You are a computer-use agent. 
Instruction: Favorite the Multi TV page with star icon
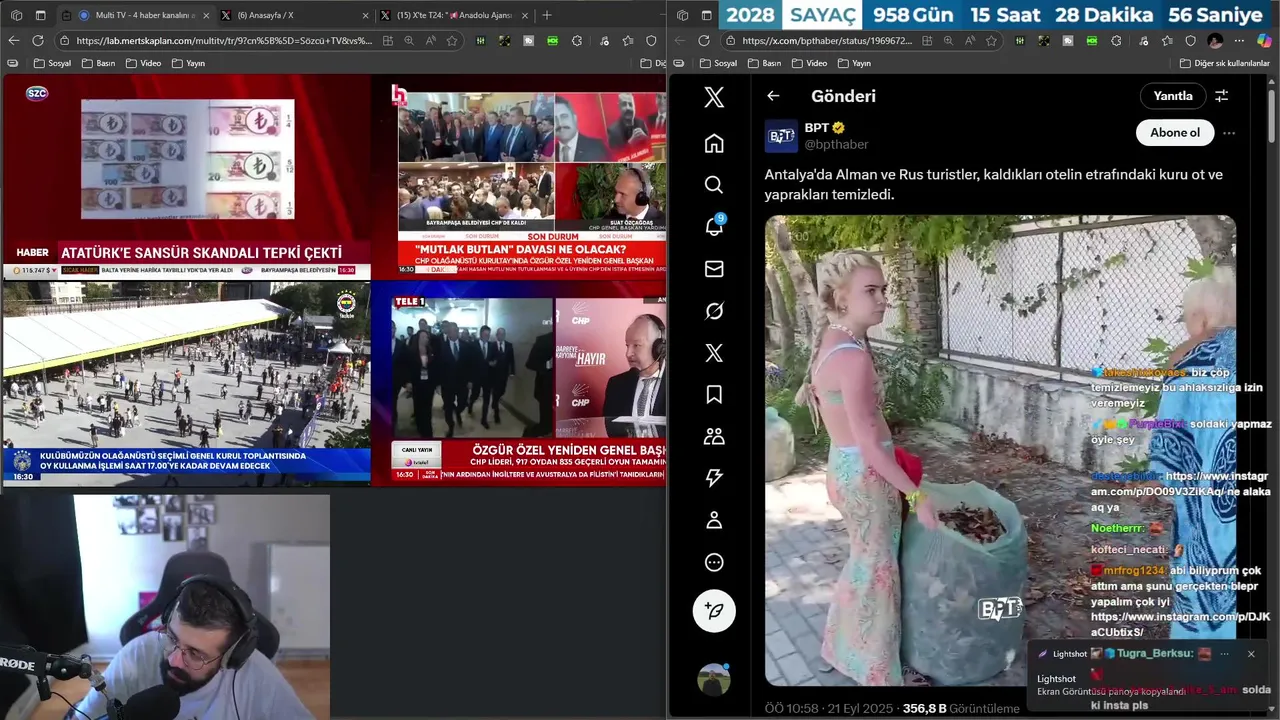point(452,41)
